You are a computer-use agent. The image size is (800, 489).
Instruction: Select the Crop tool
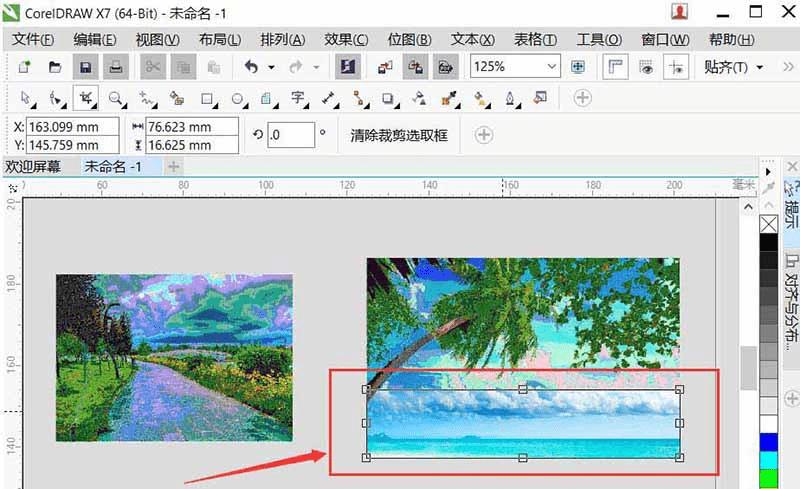[x=86, y=98]
